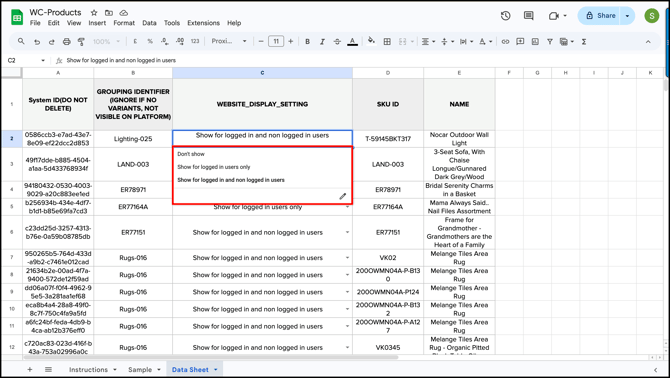Open the Data menu
The image size is (670, 378).
(x=149, y=23)
